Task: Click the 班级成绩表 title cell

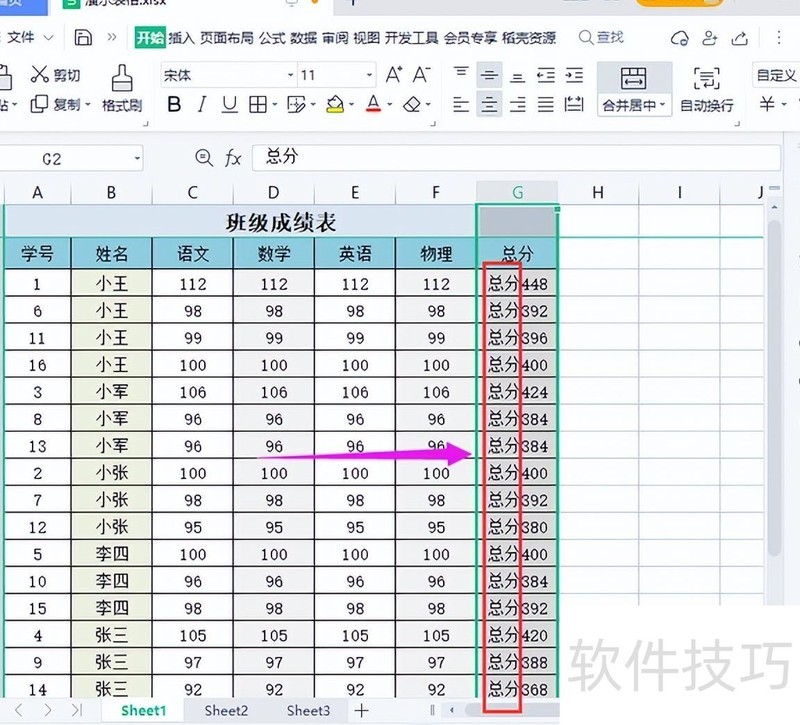Action: click(x=240, y=222)
